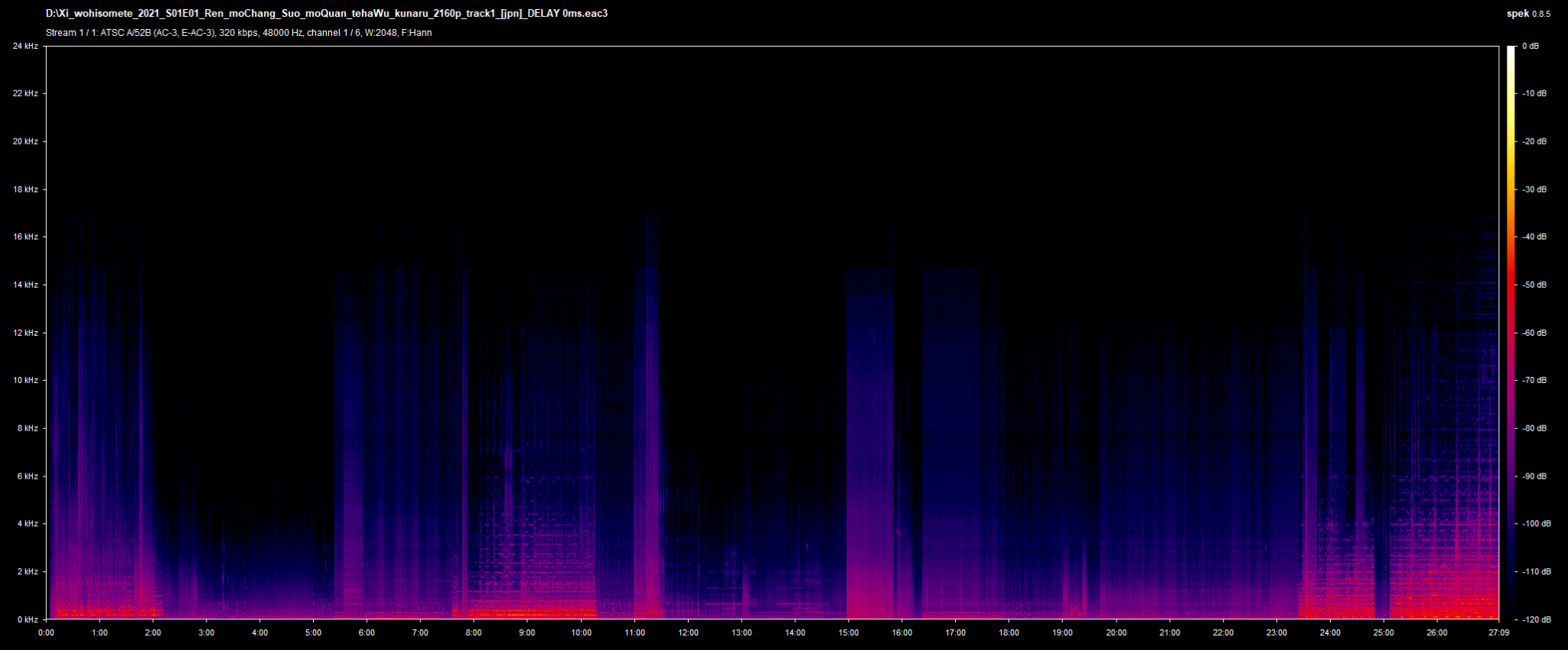This screenshot has height=650, width=1568.
Task: Click the '13:00' time axis label
Action: coord(742,632)
